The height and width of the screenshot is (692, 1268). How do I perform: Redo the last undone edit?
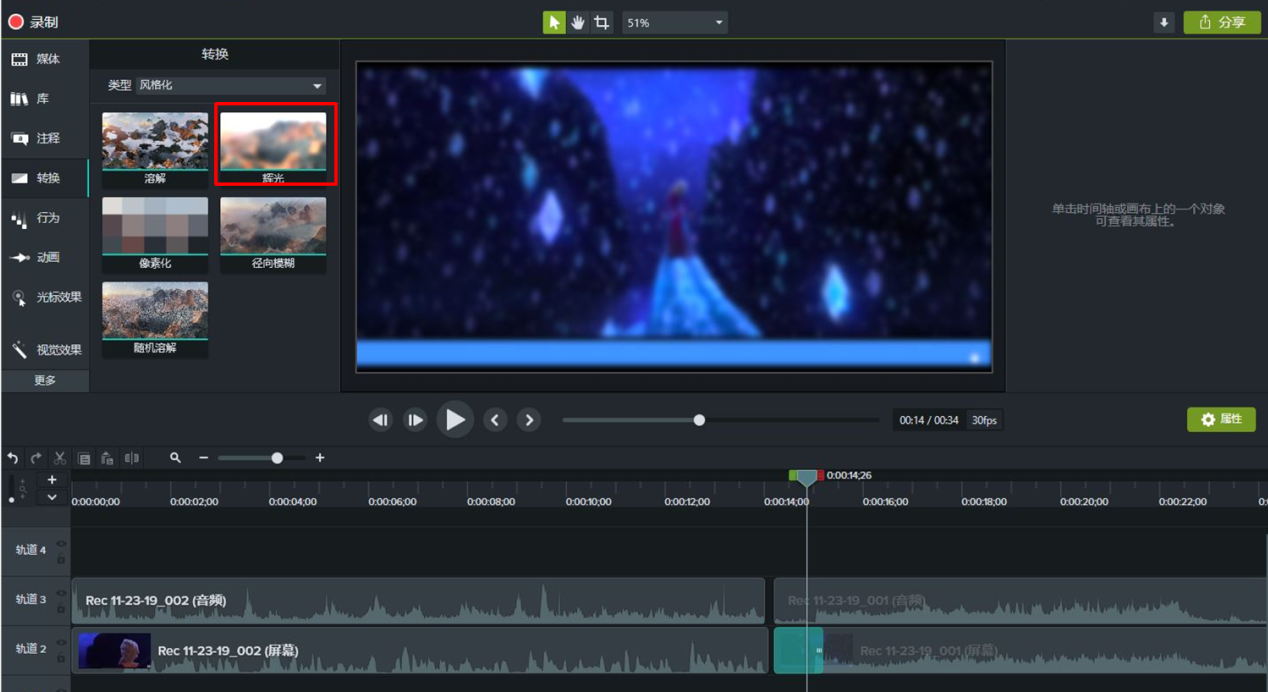pos(36,458)
